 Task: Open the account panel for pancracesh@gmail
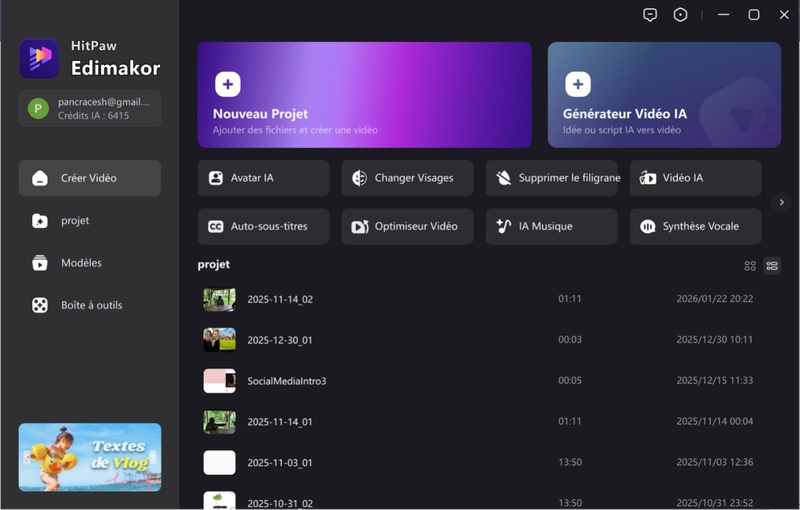90,108
